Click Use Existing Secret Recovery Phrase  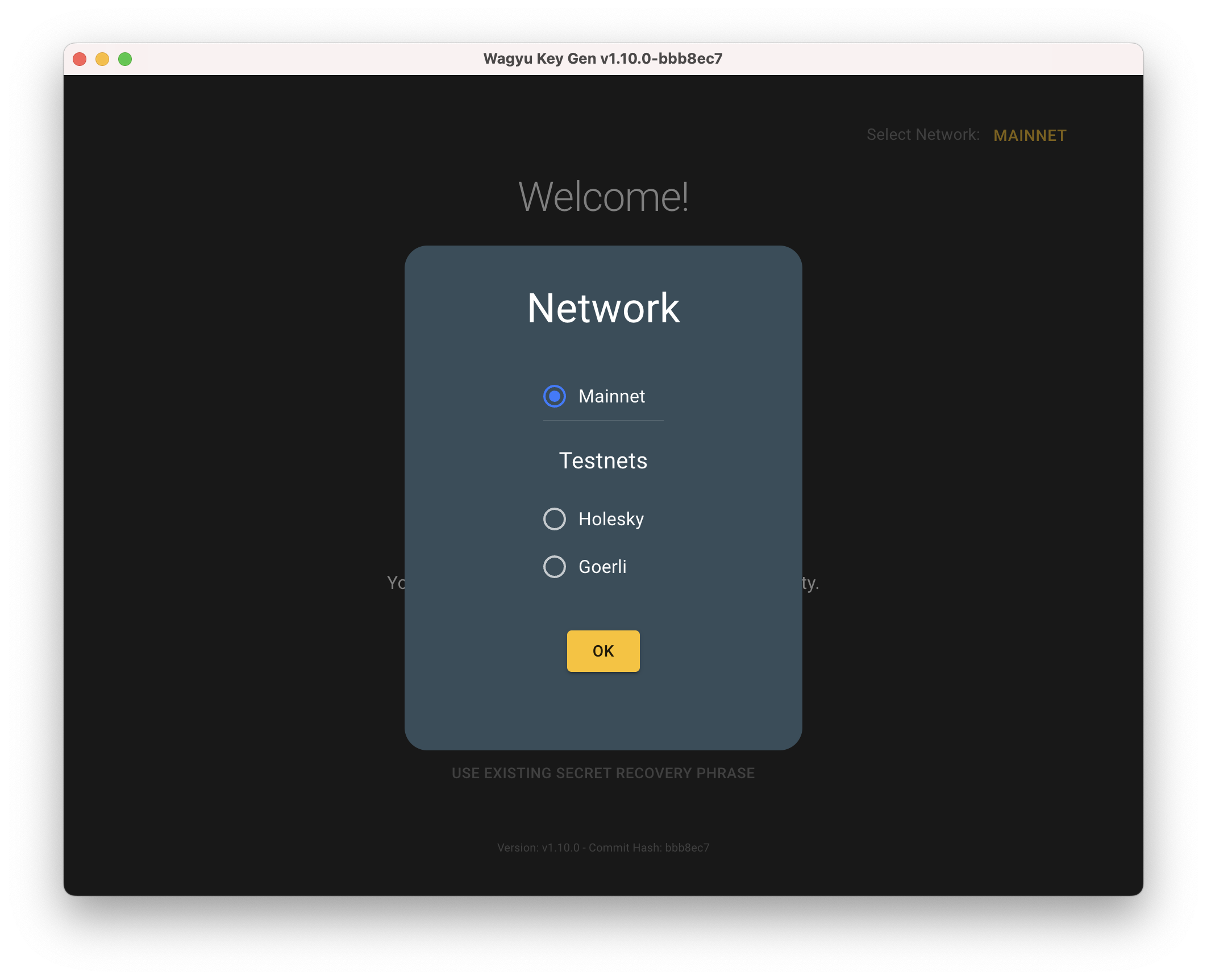pyautogui.click(x=603, y=773)
